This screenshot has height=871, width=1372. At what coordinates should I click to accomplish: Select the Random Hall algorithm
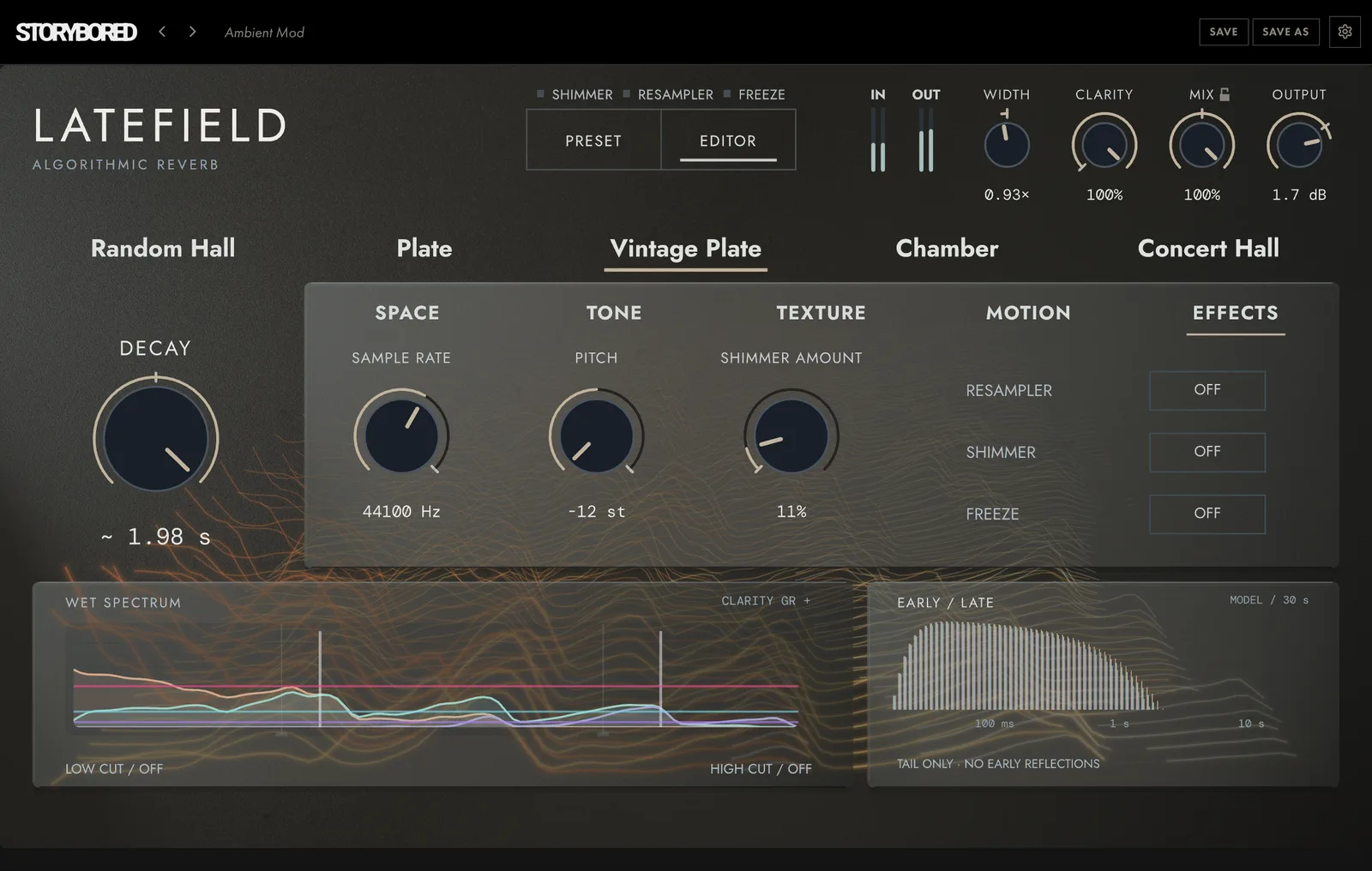tap(163, 249)
